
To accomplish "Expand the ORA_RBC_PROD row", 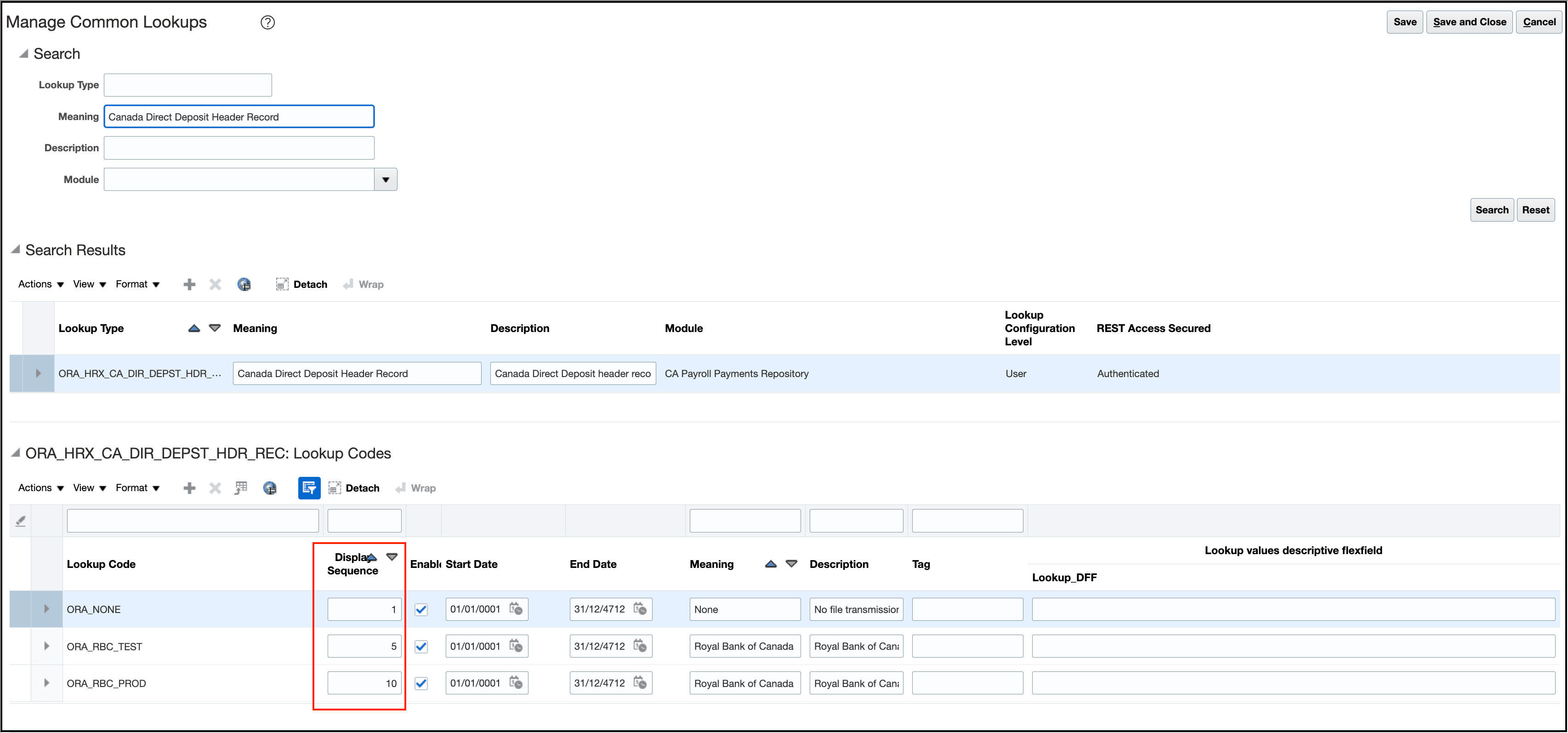I will [x=46, y=684].
